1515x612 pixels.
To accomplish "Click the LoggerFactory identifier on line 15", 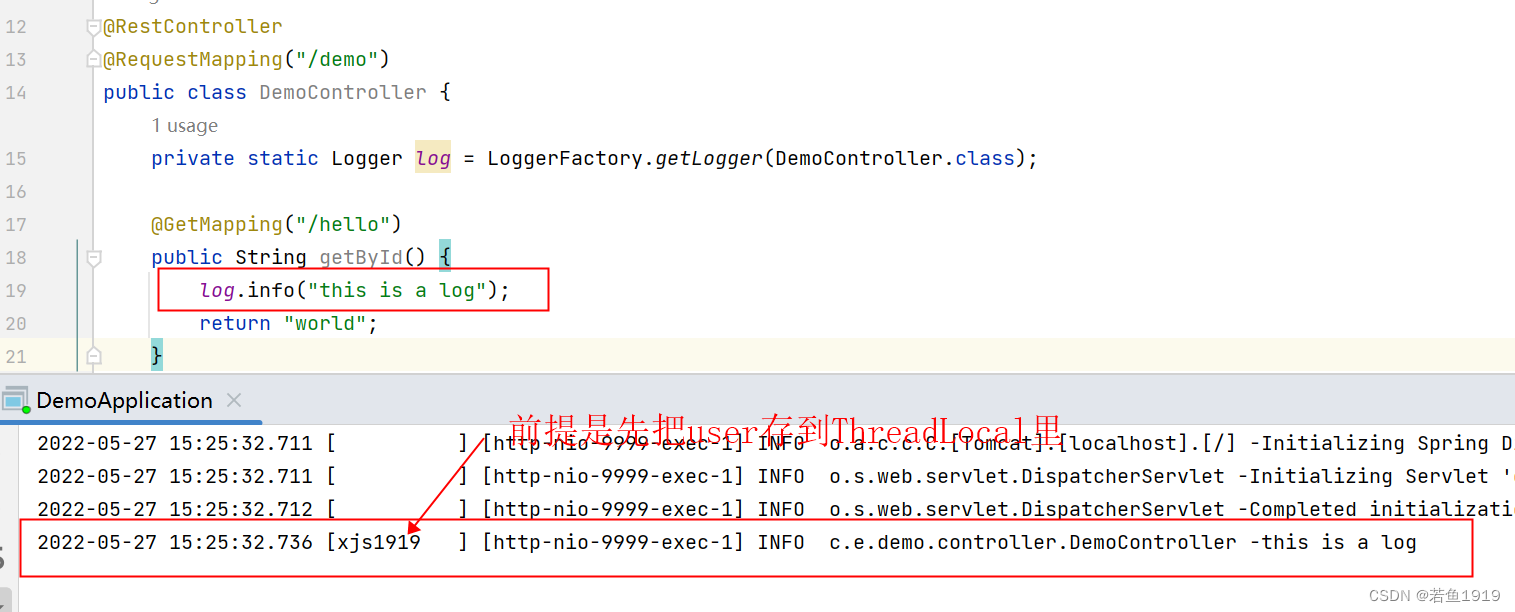I will (x=565, y=159).
